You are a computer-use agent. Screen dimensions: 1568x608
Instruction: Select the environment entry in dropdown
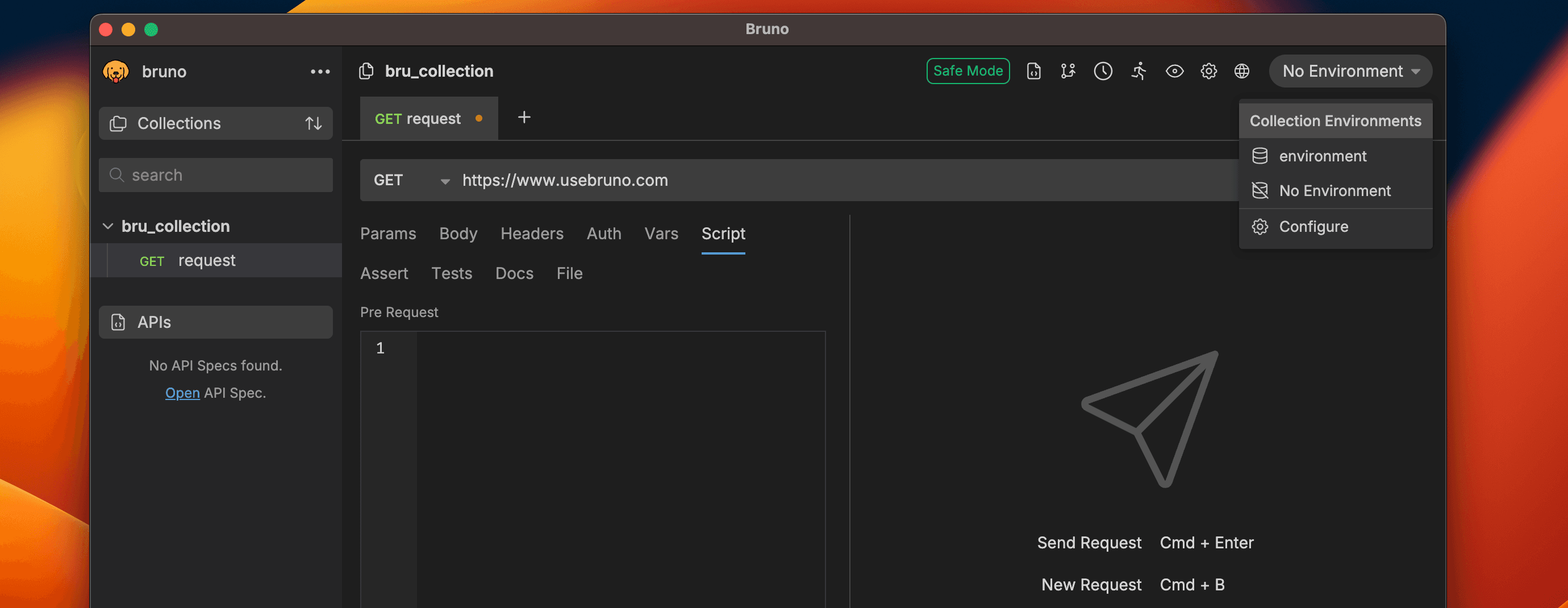pyautogui.click(x=1322, y=156)
